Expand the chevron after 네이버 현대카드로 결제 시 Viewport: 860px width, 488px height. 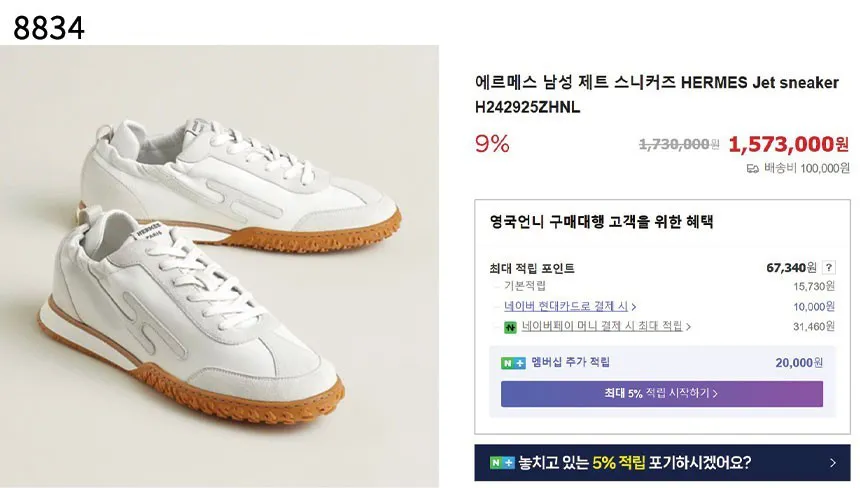coord(634,306)
